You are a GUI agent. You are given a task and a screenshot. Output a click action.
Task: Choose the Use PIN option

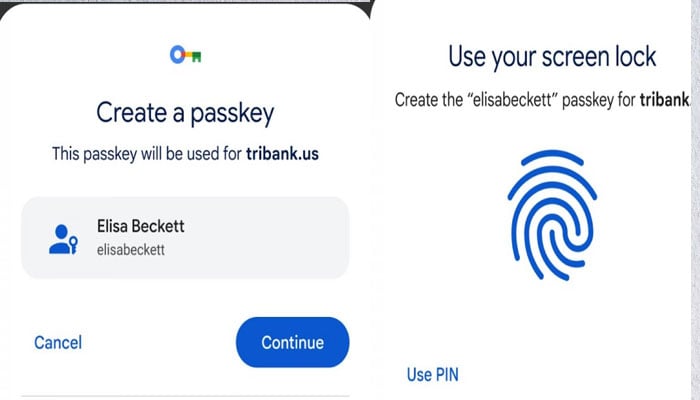pyautogui.click(x=432, y=374)
